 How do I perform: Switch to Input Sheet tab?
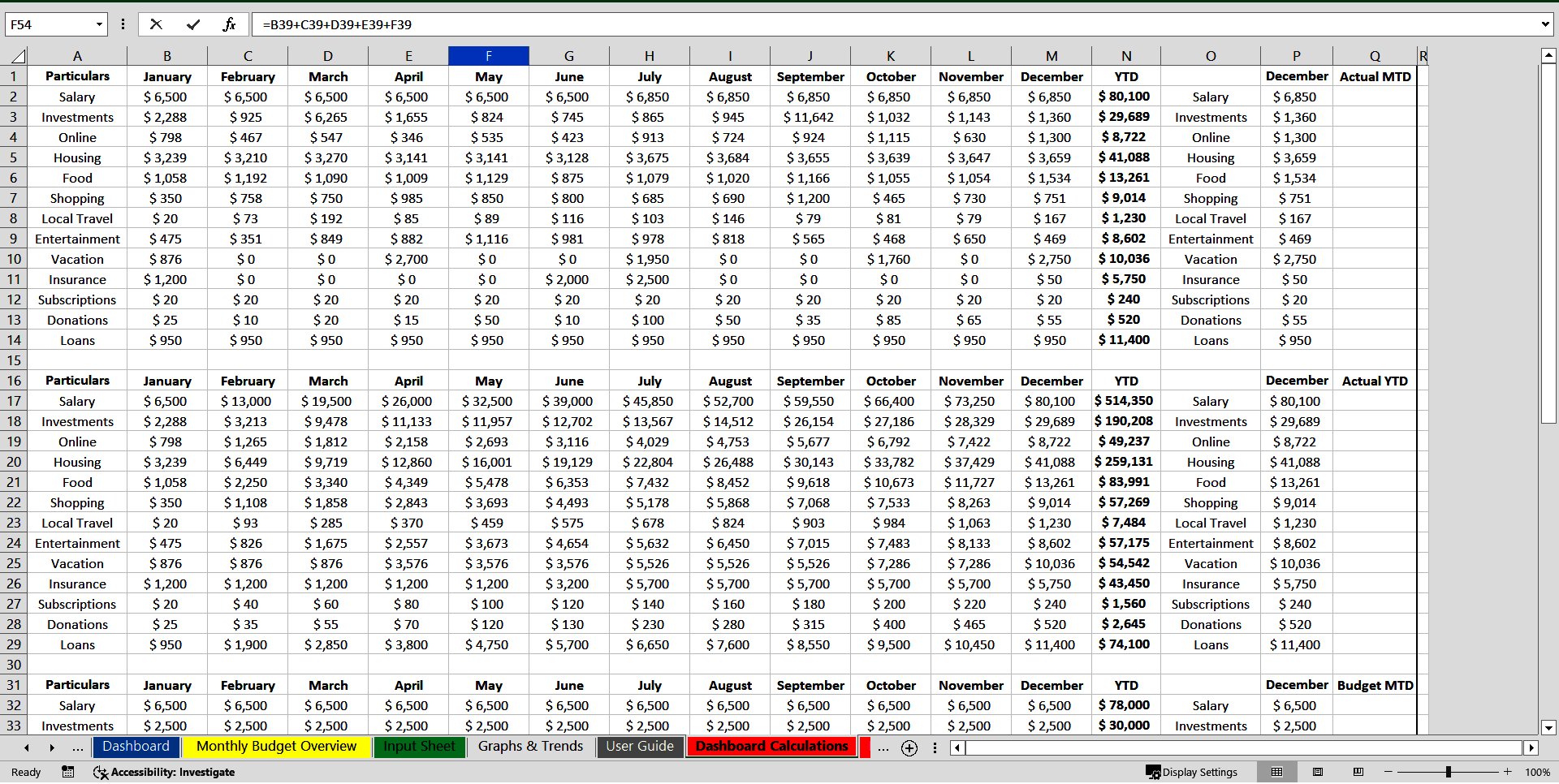tap(419, 747)
